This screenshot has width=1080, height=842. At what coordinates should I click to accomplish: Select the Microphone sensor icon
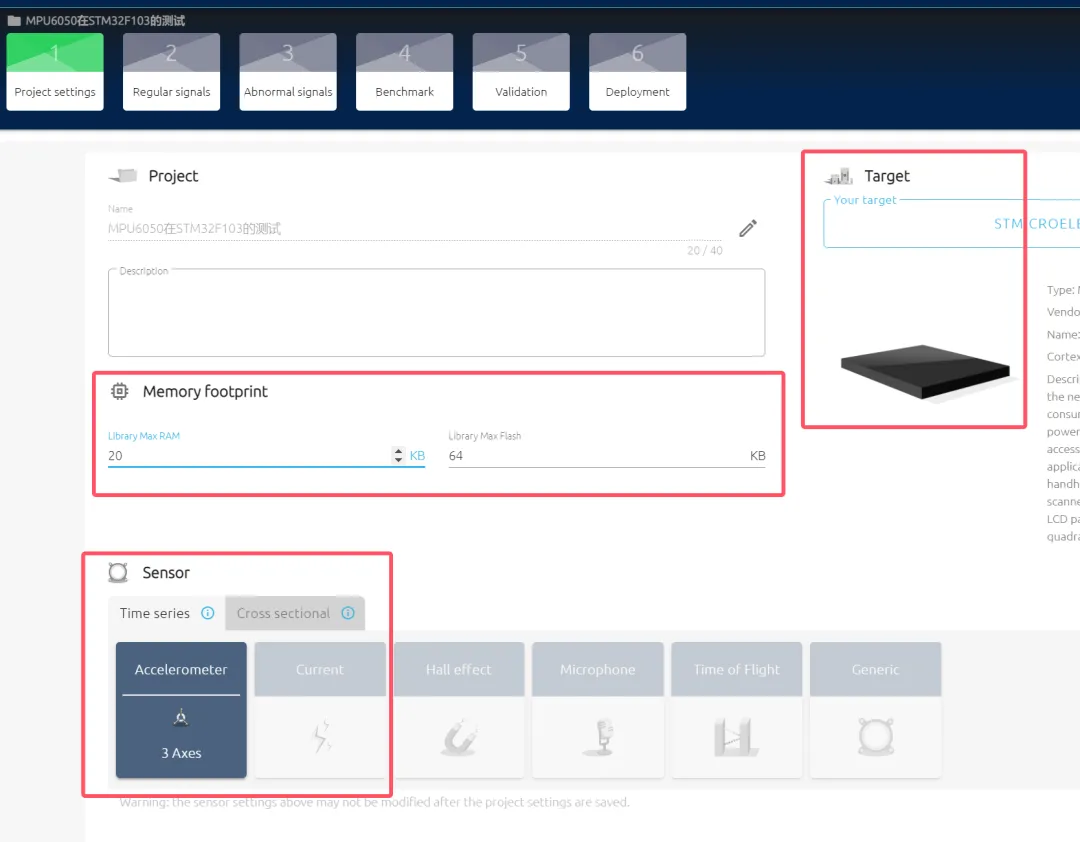click(598, 738)
